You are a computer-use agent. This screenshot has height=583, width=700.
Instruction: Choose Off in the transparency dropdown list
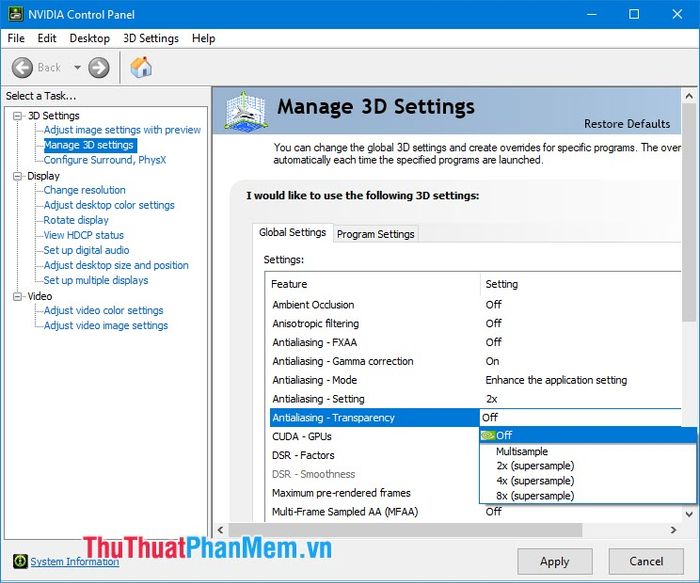coord(588,435)
